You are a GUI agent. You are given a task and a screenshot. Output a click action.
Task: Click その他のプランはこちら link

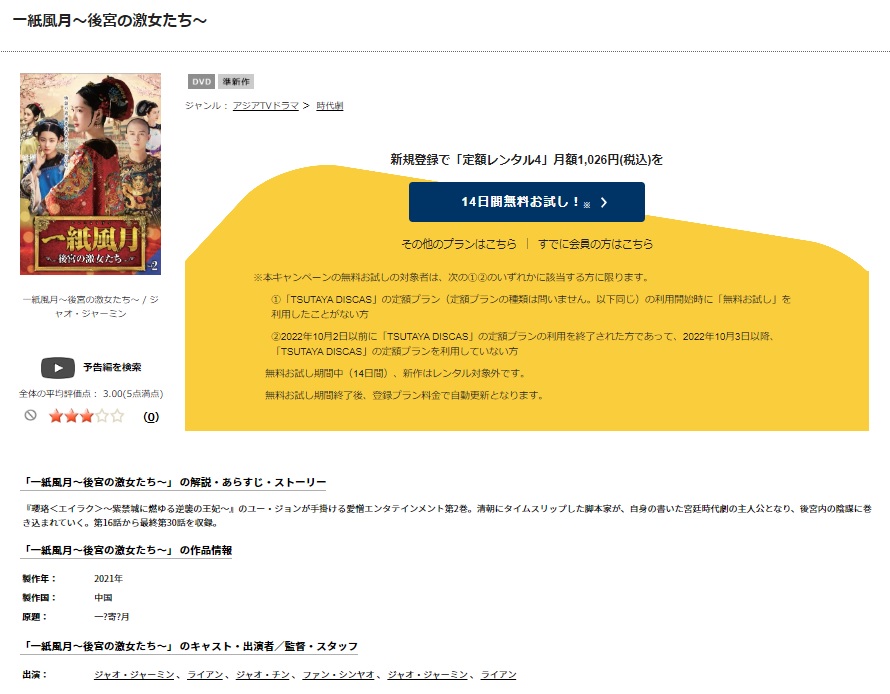(459, 244)
